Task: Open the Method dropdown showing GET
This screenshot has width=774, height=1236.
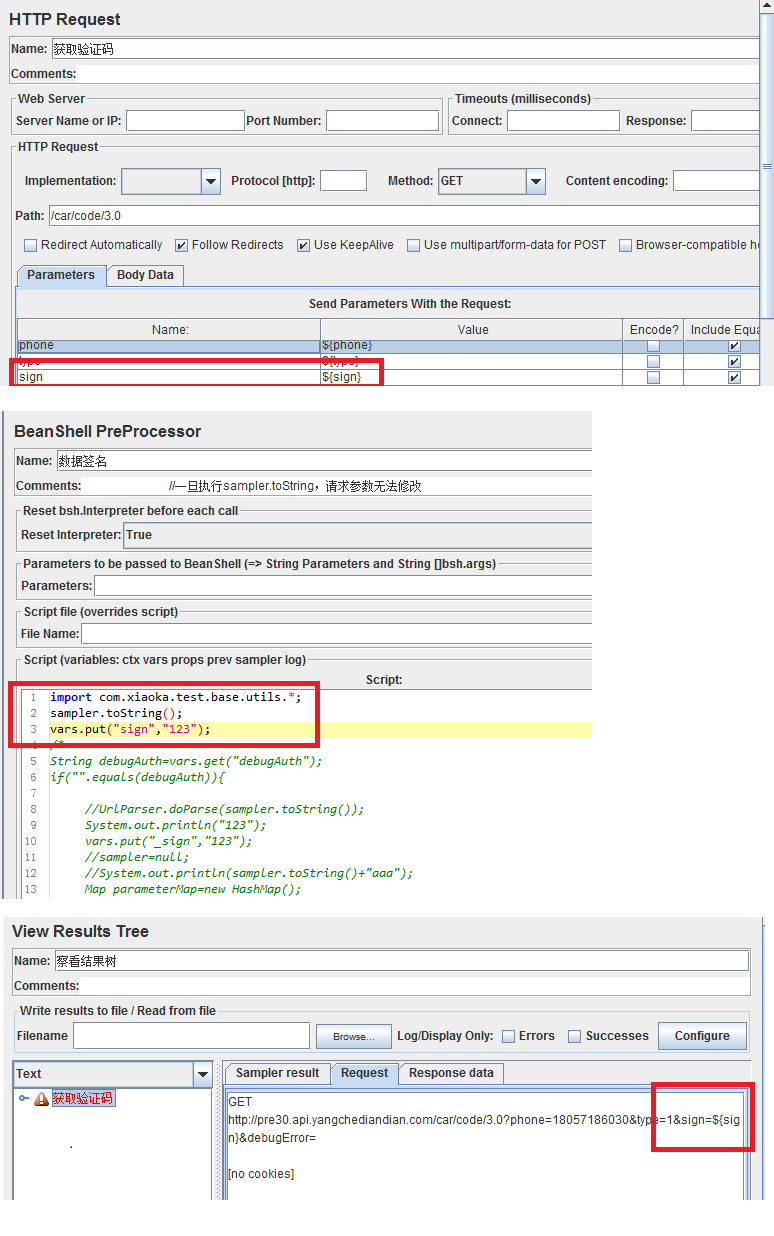Action: pos(535,181)
